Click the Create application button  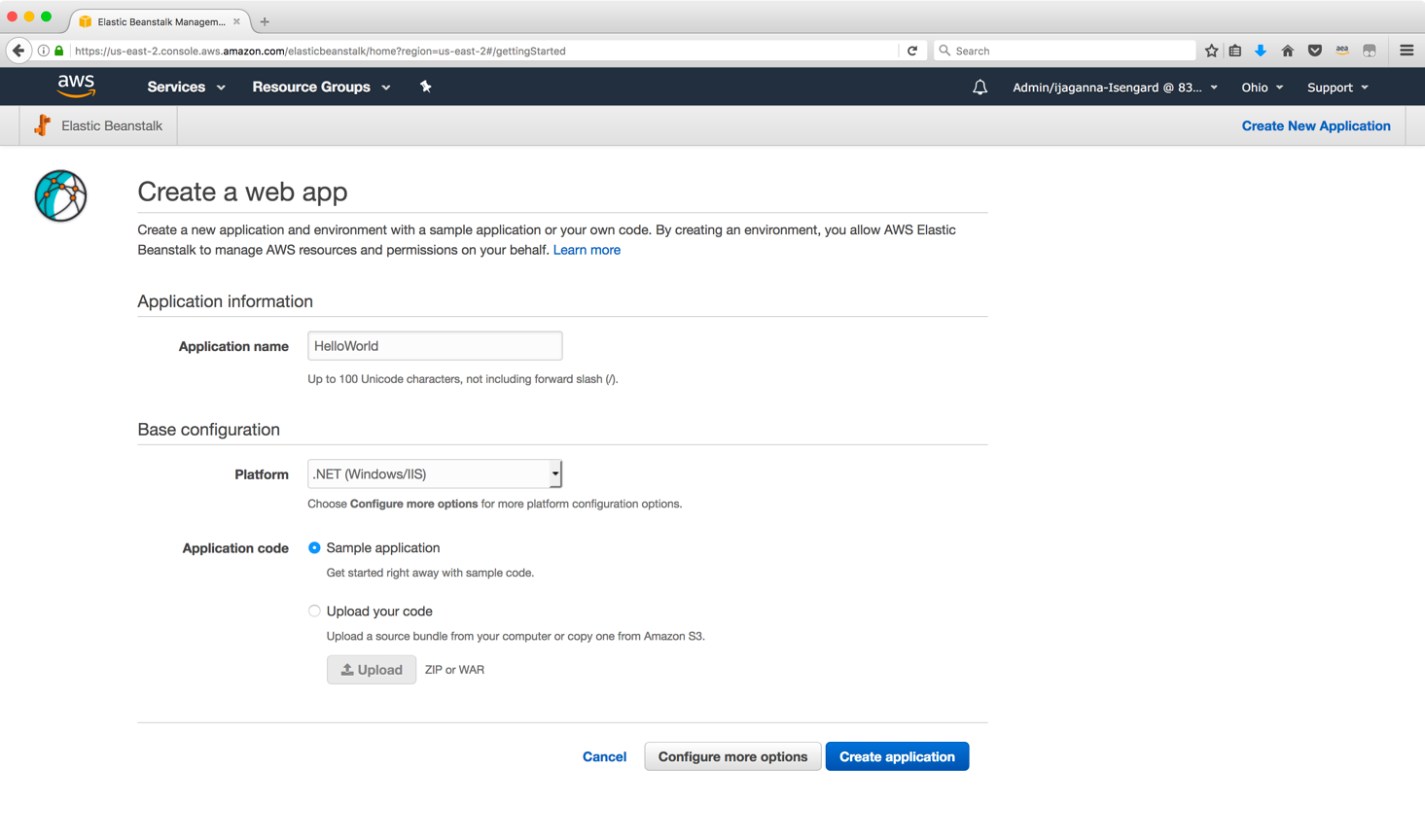coord(897,756)
